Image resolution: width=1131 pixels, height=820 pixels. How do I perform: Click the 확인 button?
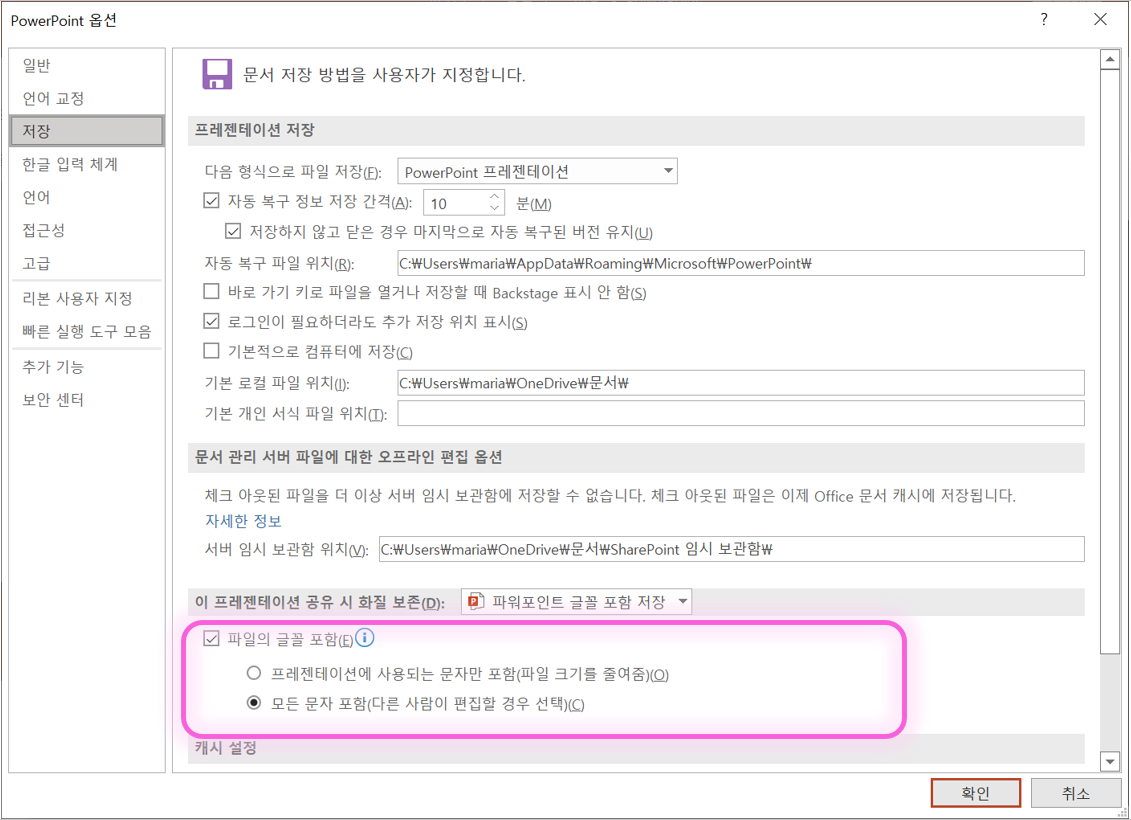point(976,793)
